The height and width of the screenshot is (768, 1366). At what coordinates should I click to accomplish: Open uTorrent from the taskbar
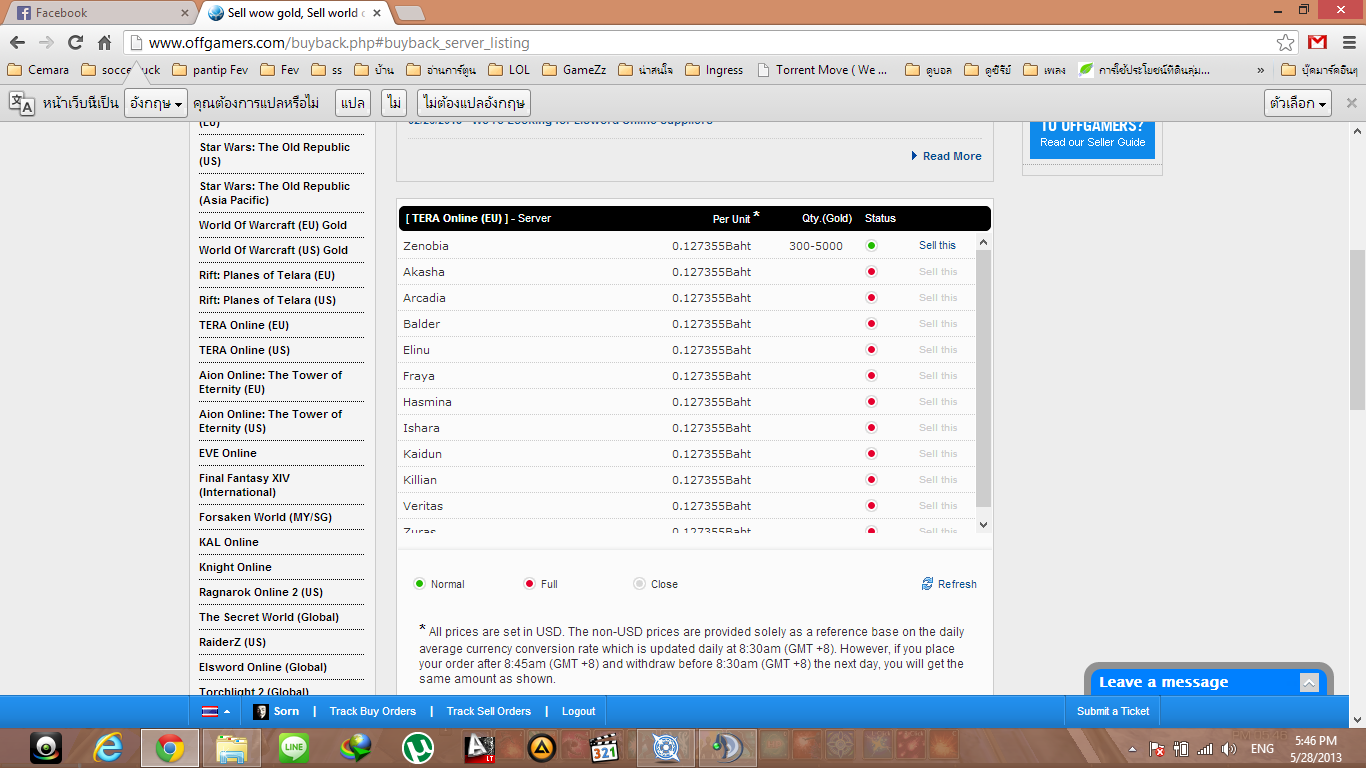coord(418,747)
